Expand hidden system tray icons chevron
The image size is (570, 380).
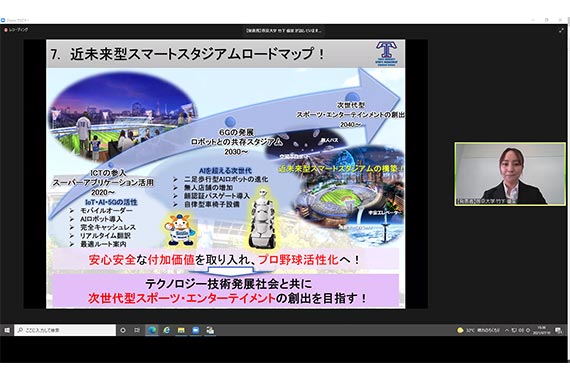click(507, 330)
